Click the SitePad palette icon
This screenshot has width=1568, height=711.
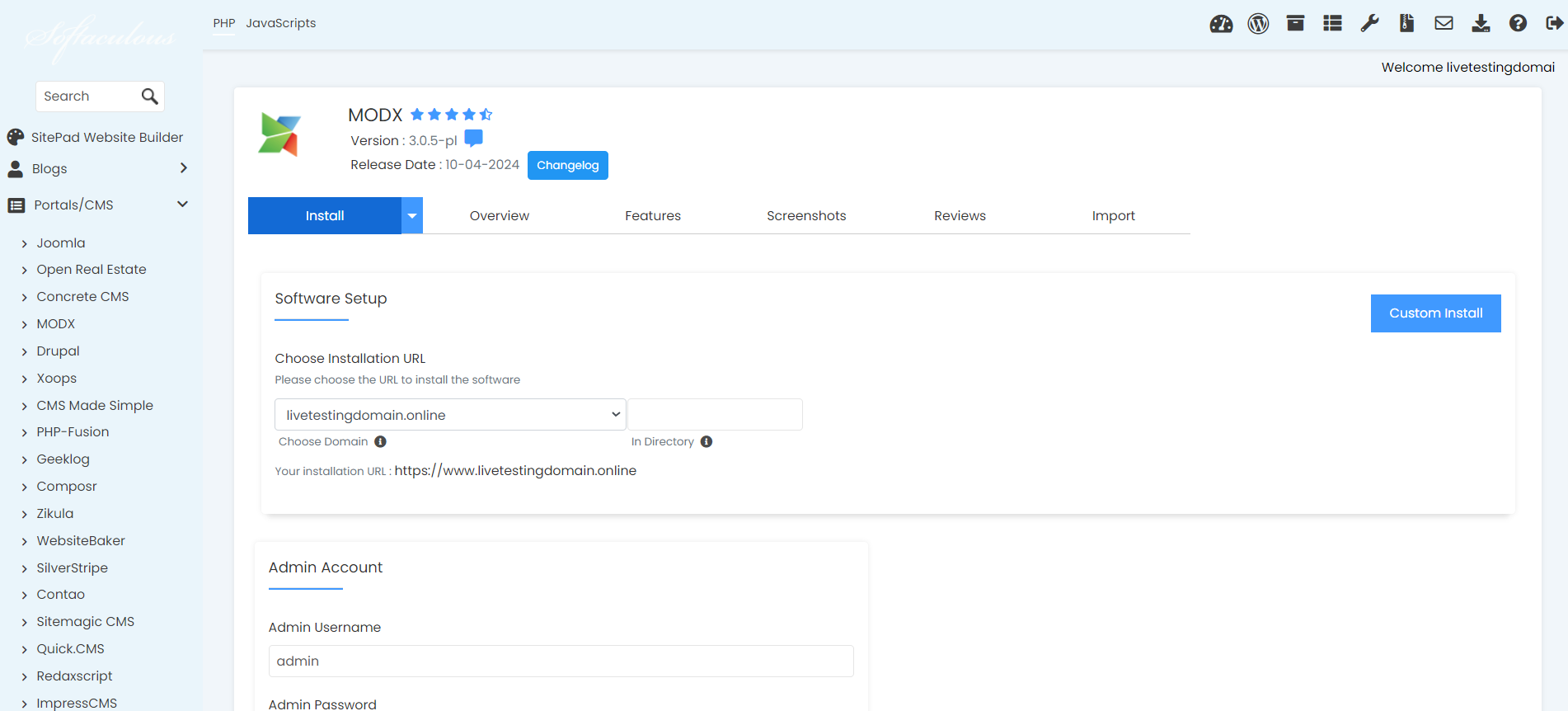click(16, 137)
